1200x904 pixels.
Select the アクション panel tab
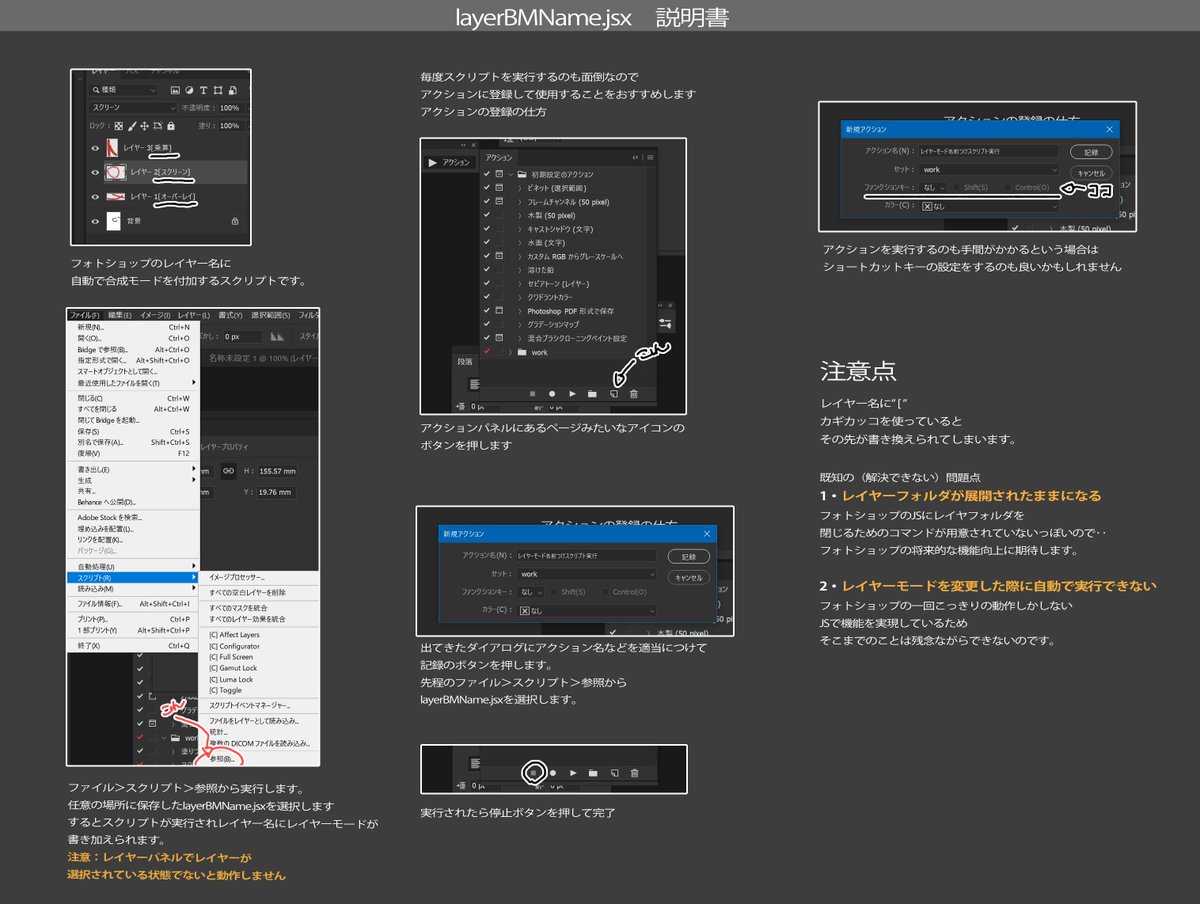point(498,157)
